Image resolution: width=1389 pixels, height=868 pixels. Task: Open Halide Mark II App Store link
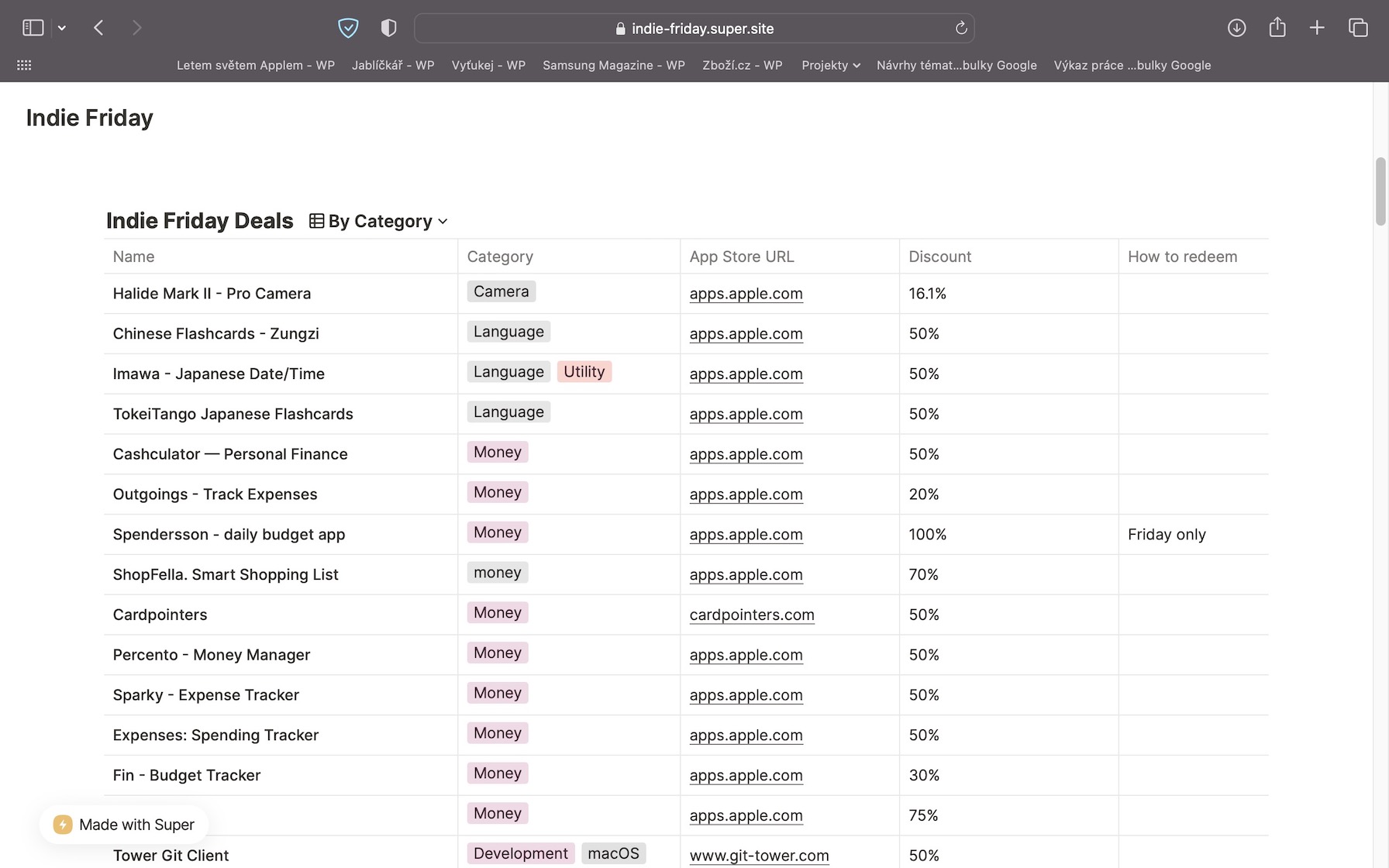tap(746, 294)
